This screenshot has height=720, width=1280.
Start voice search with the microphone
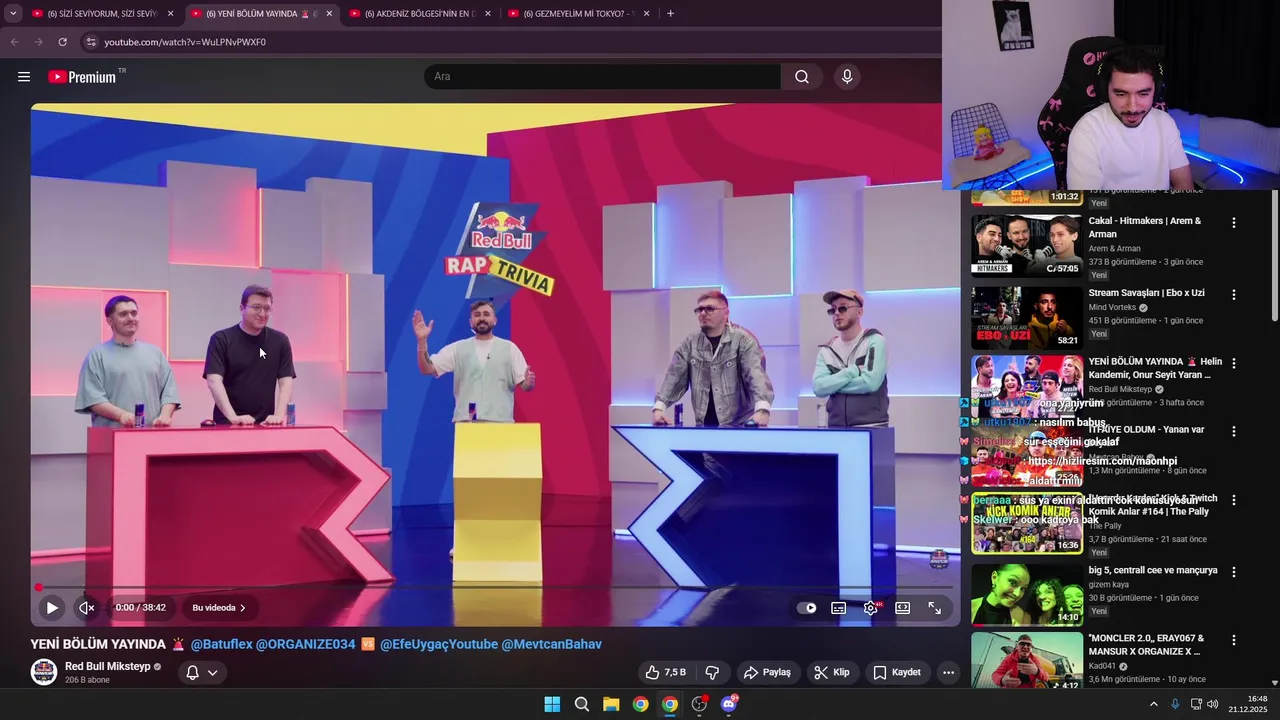(x=847, y=77)
